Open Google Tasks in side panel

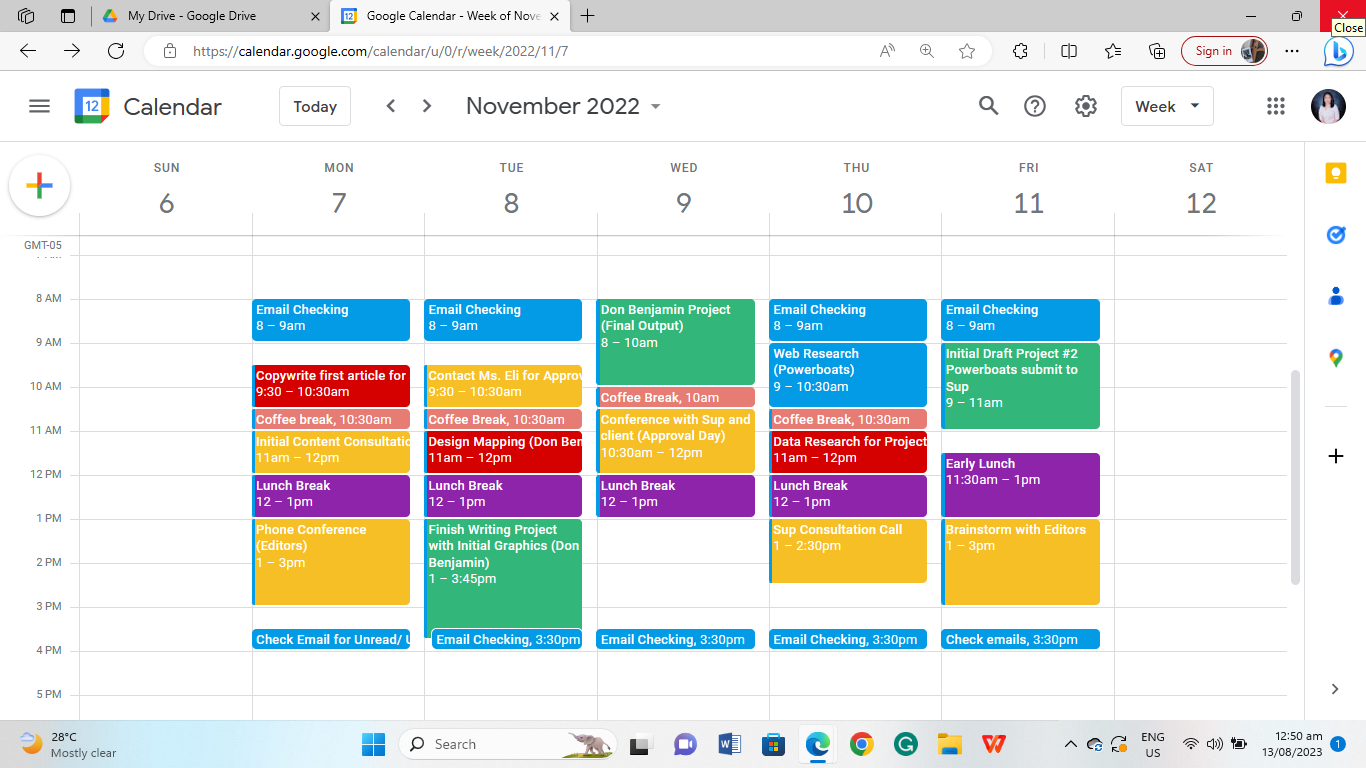click(1335, 235)
